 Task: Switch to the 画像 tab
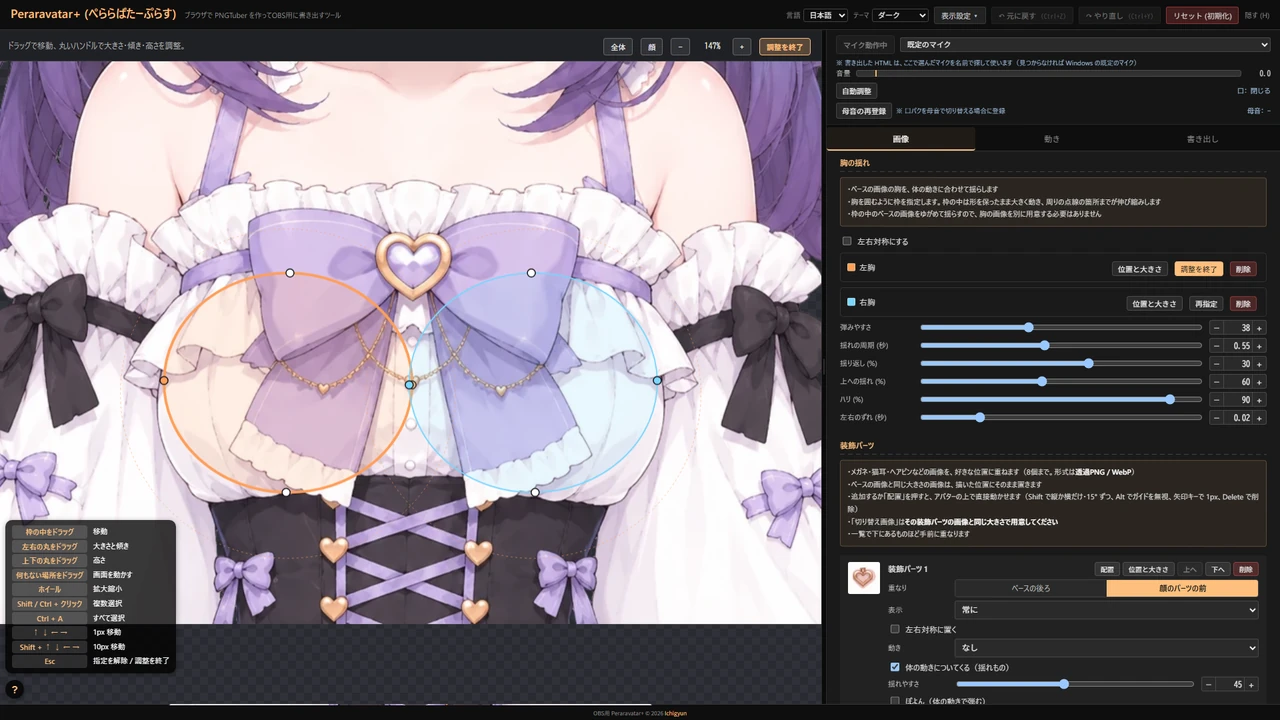point(901,139)
